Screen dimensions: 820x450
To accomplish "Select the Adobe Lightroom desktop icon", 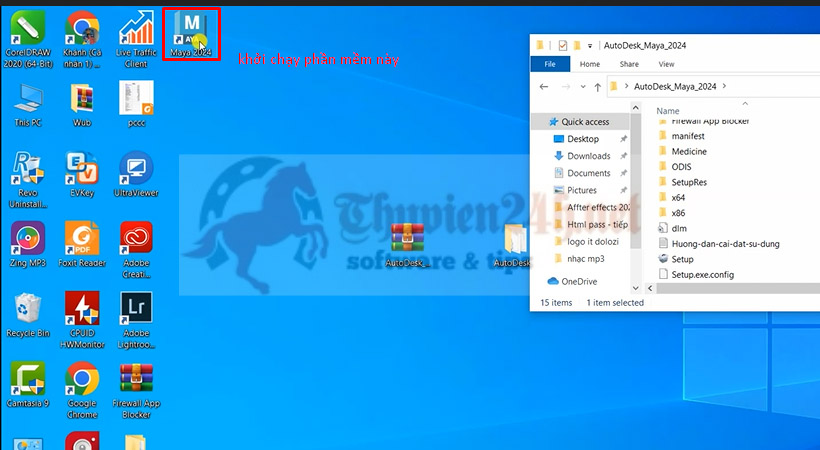I will coord(136,312).
